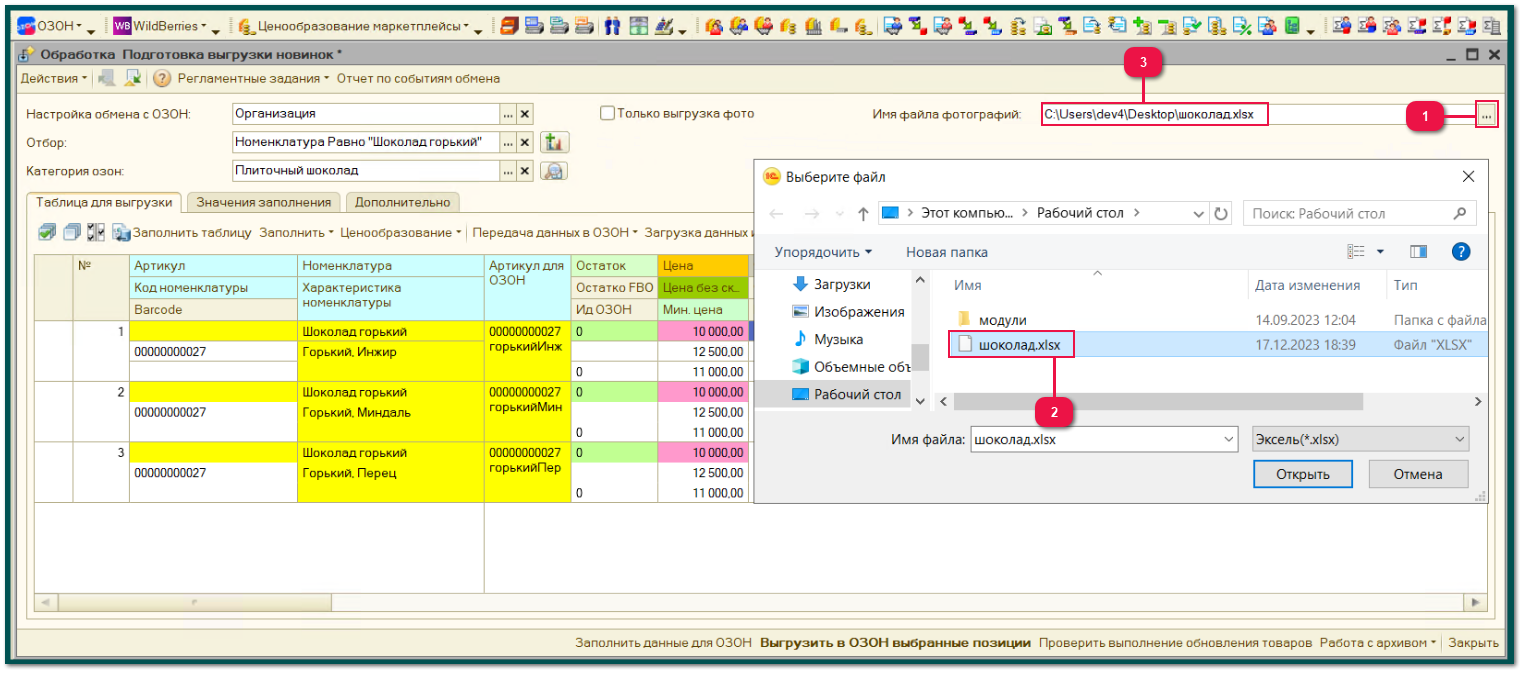Click the two people icon in top toolbar
This screenshot has width=1523, height=673.
[614, 26]
